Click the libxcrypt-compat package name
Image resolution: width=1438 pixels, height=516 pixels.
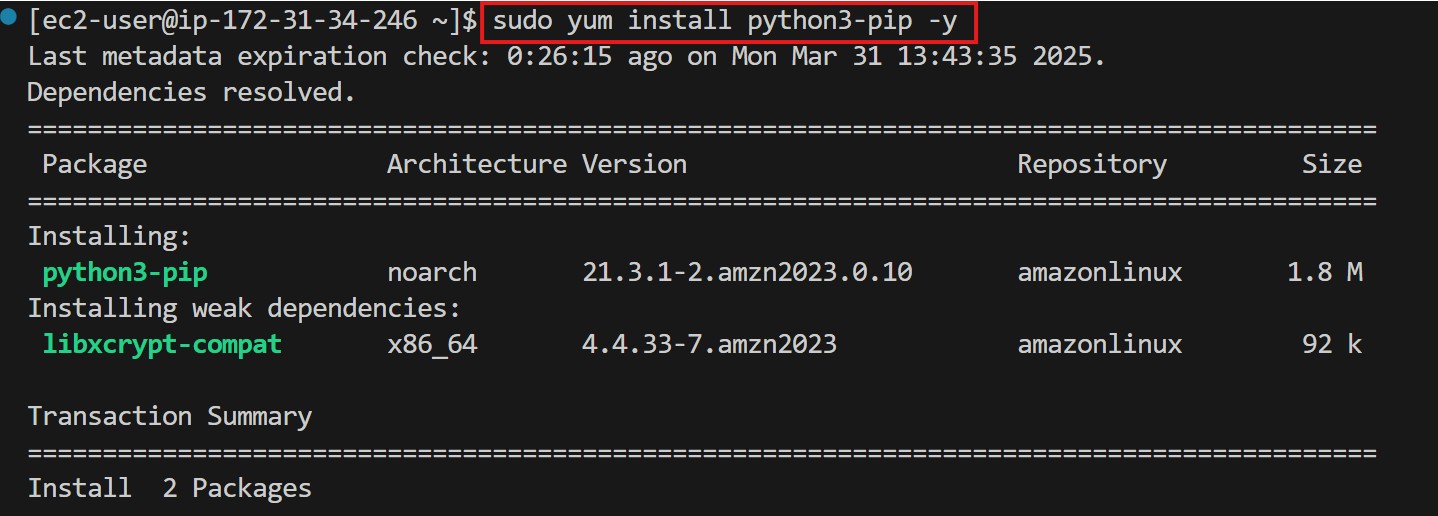point(162,345)
